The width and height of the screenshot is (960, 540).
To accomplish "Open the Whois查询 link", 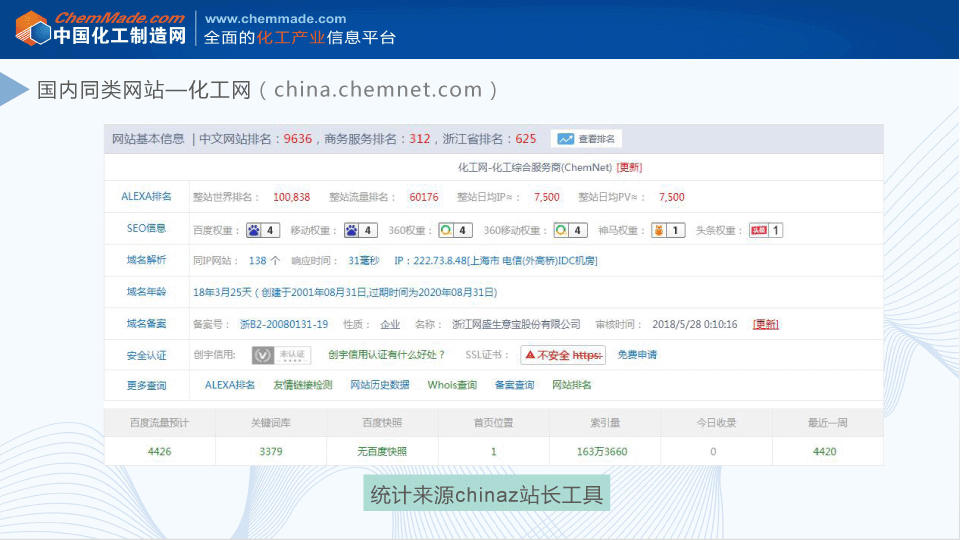I will coord(452,384).
